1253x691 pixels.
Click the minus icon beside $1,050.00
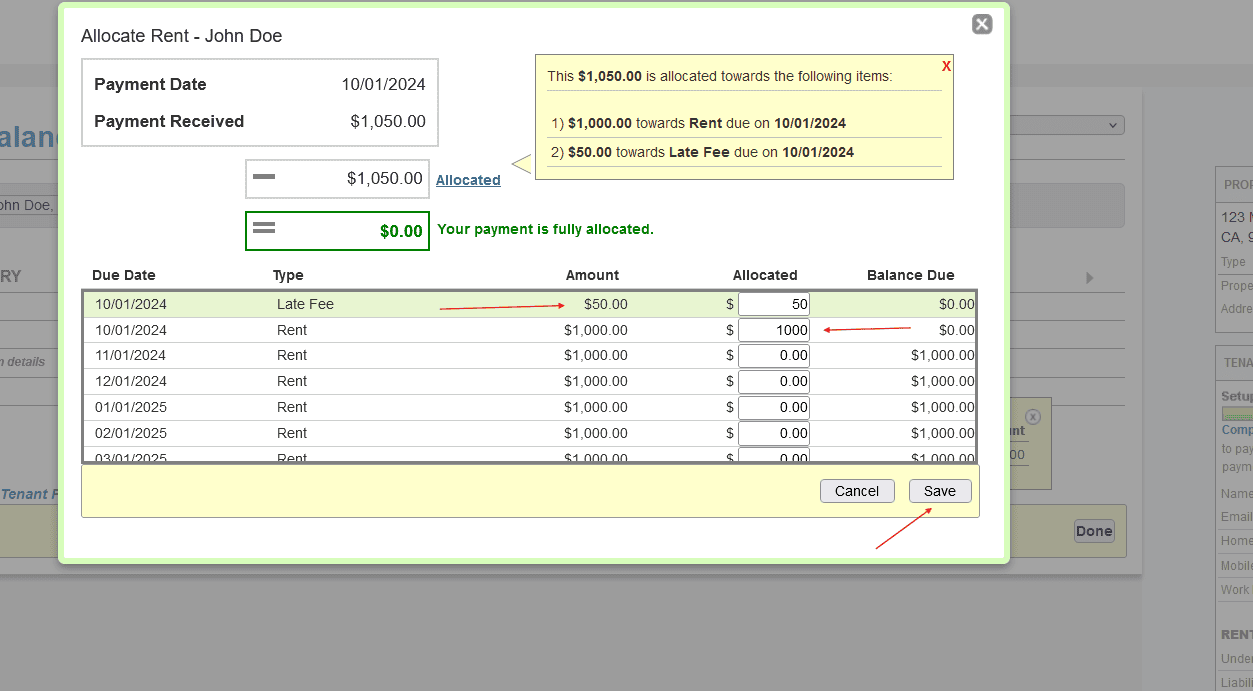tap(264, 177)
